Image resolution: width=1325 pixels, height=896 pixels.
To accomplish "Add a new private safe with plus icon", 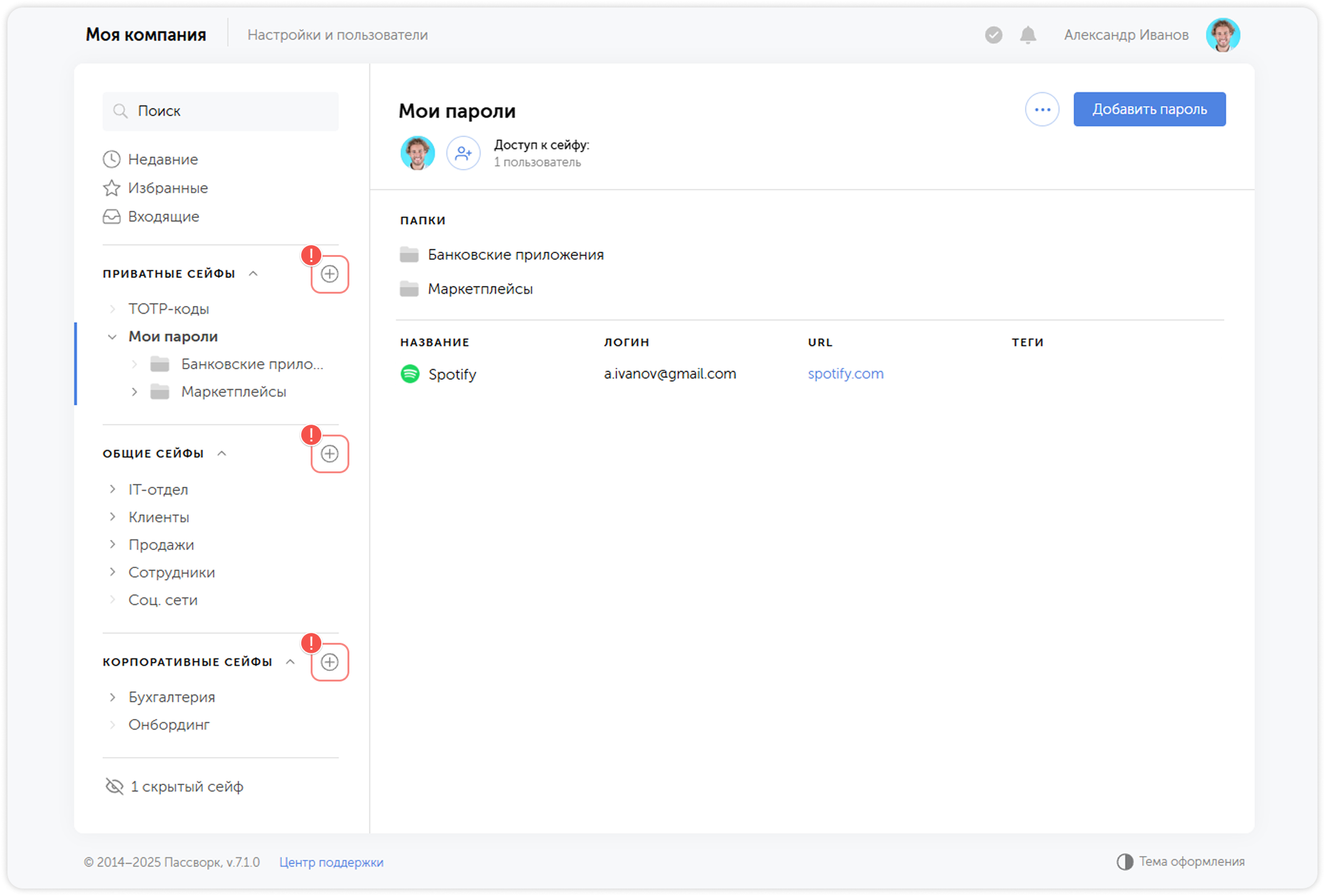I will pyautogui.click(x=330, y=274).
